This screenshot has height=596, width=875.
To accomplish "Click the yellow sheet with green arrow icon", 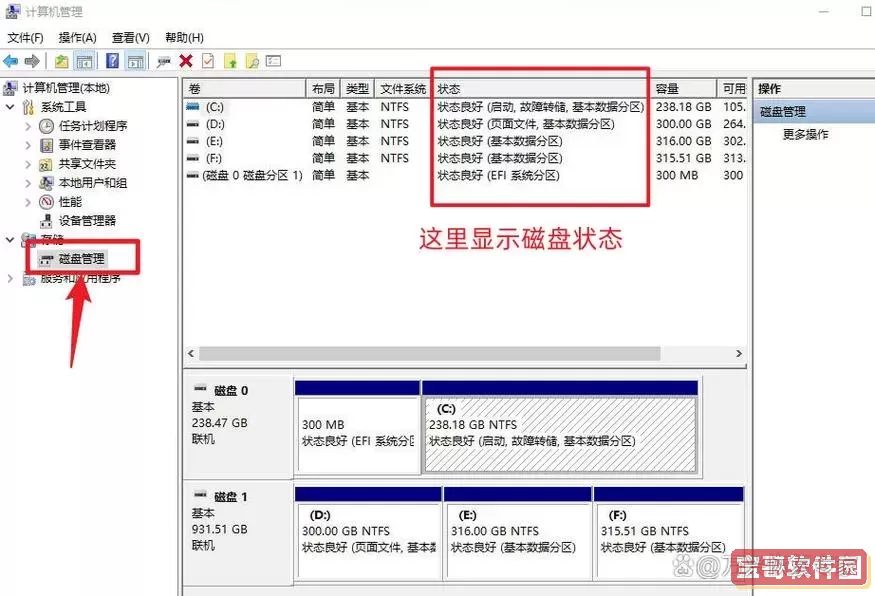I will pos(230,61).
